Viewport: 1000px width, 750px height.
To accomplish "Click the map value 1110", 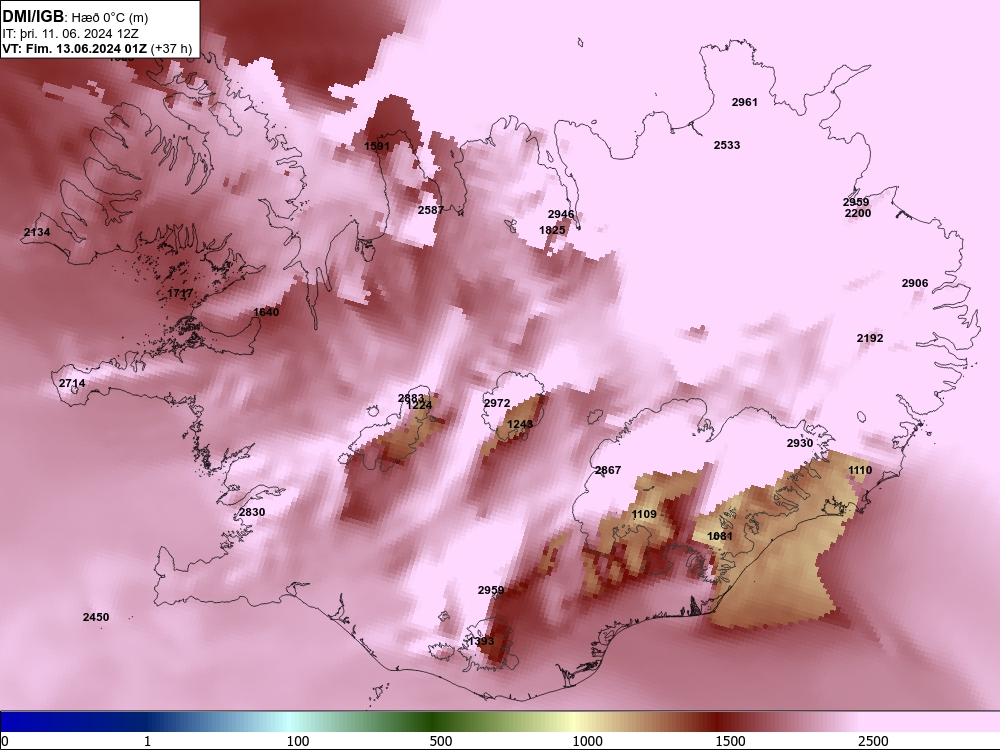I will coord(860,470).
